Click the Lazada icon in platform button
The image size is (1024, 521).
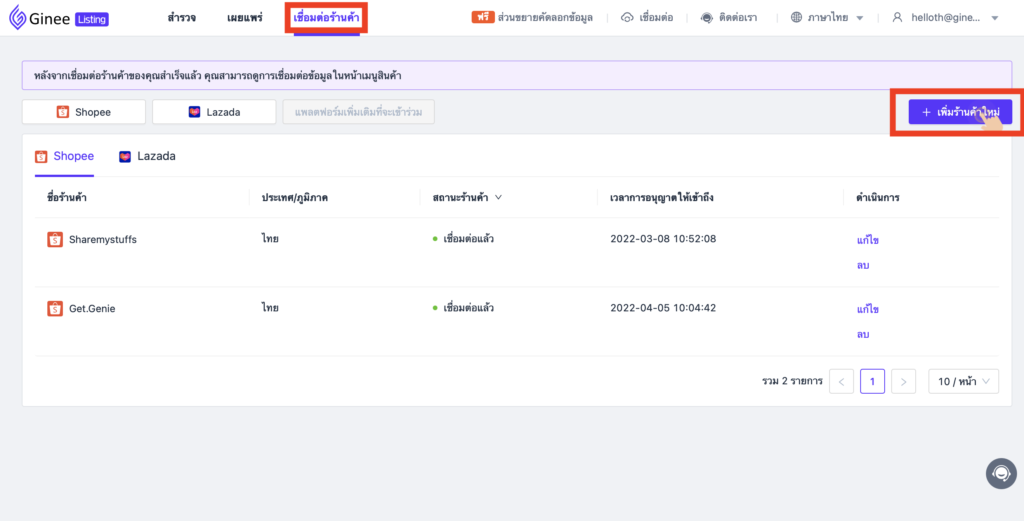click(x=194, y=112)
